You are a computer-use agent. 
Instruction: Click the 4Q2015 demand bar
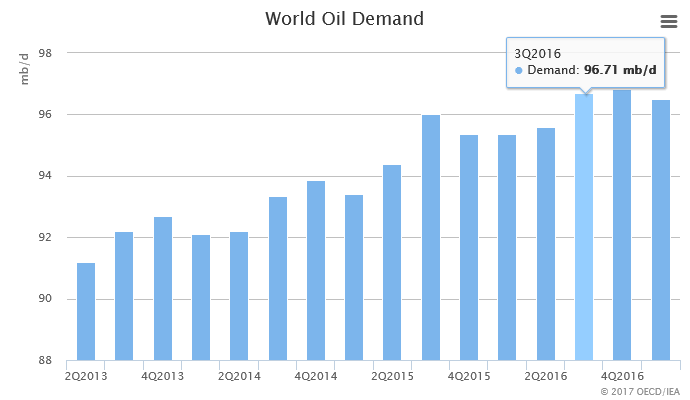pos(469,248)
